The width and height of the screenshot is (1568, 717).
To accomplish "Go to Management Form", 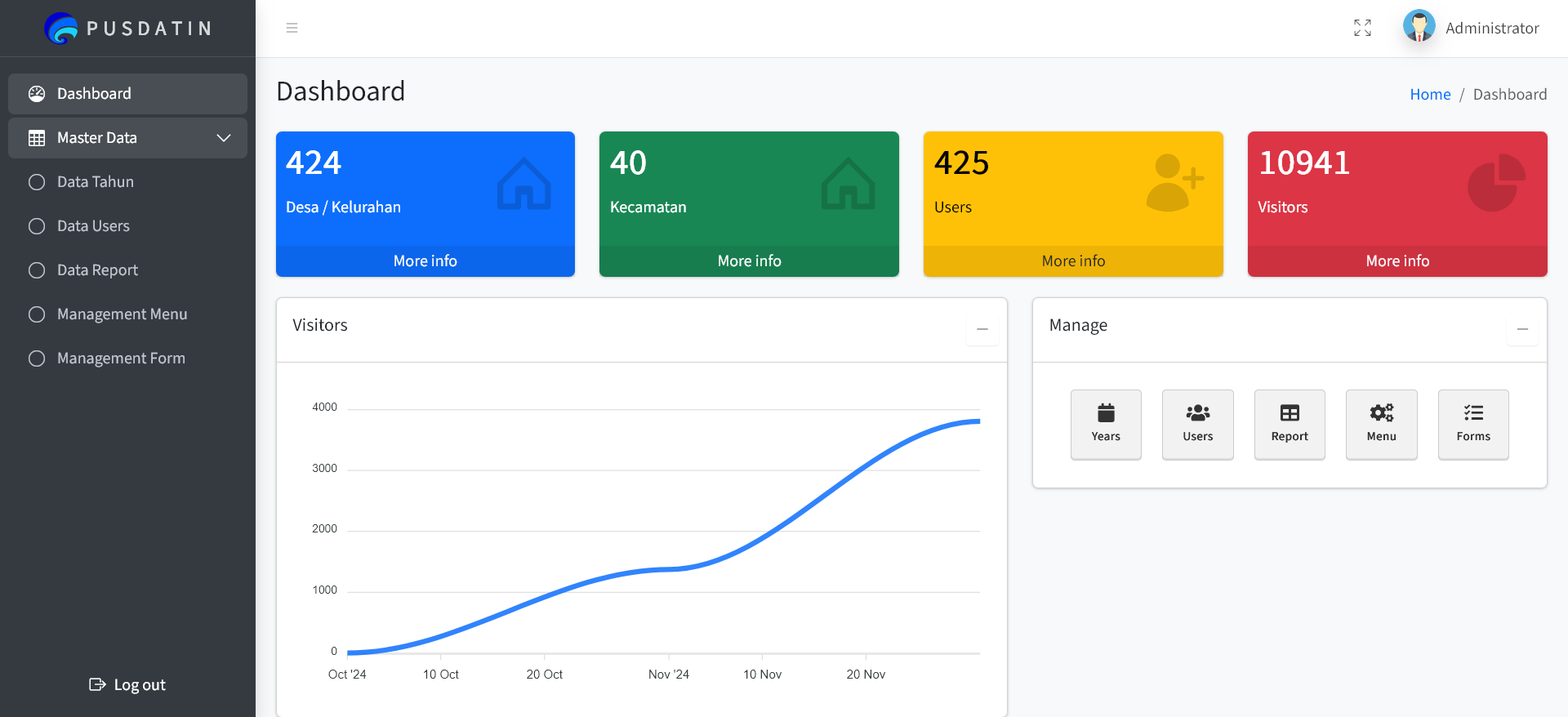I will (x=127, y=358).
